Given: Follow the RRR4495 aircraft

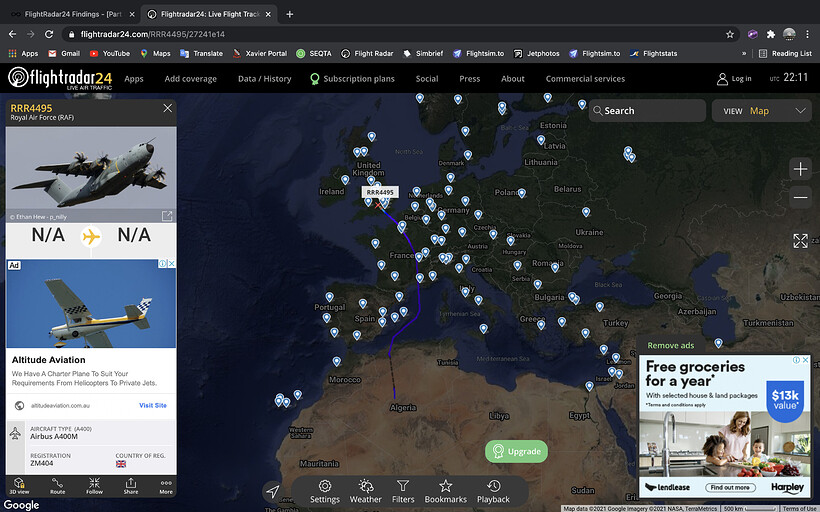Looking at the screenshot, I should coord(94,486).
